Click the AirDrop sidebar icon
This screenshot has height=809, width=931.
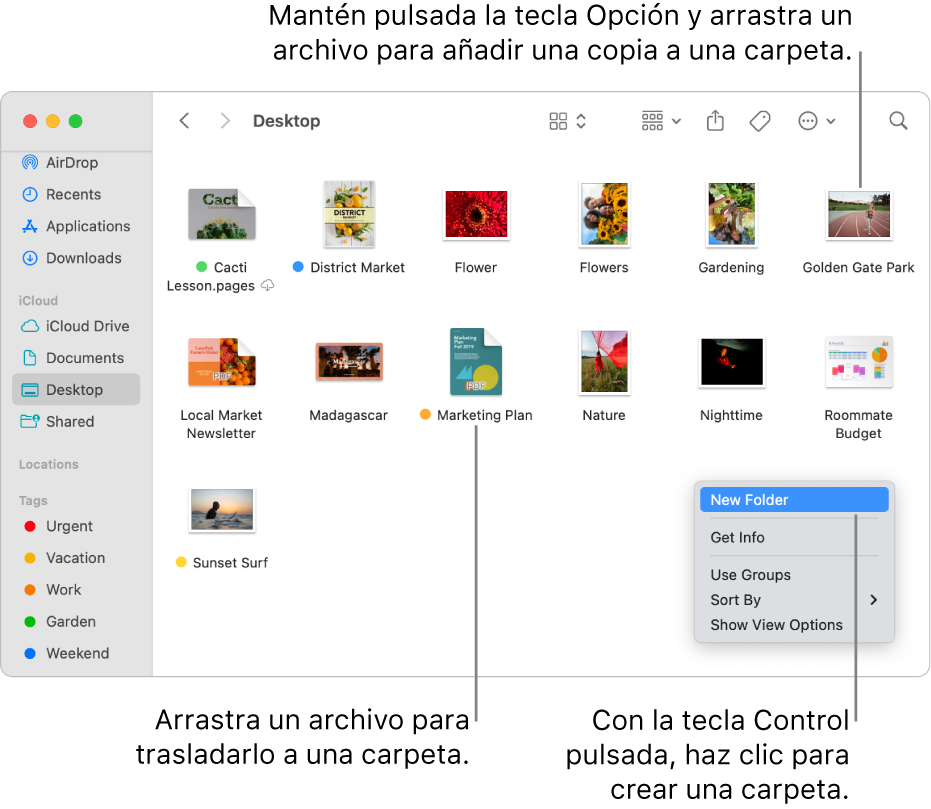tap(30, 163)
